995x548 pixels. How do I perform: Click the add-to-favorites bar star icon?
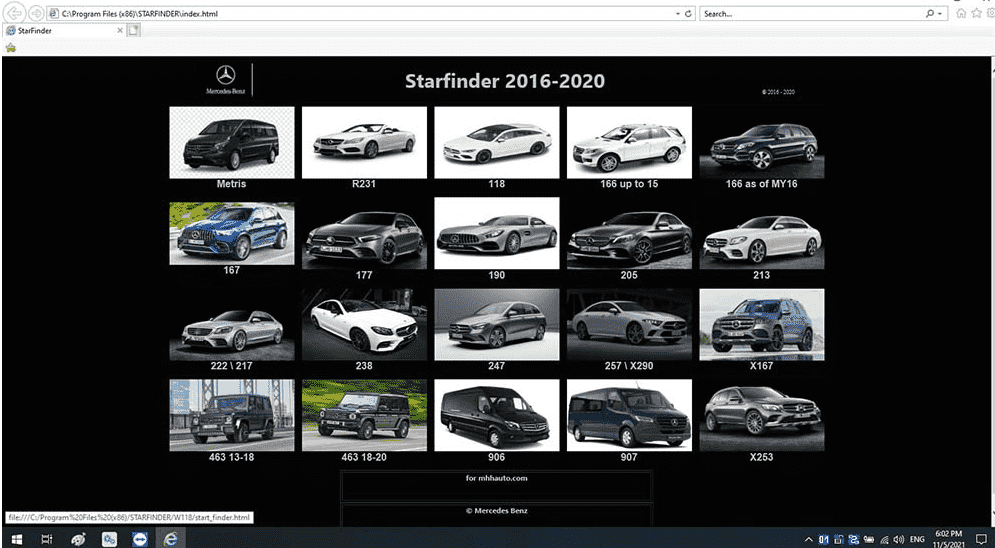click(x=11, y=48)
